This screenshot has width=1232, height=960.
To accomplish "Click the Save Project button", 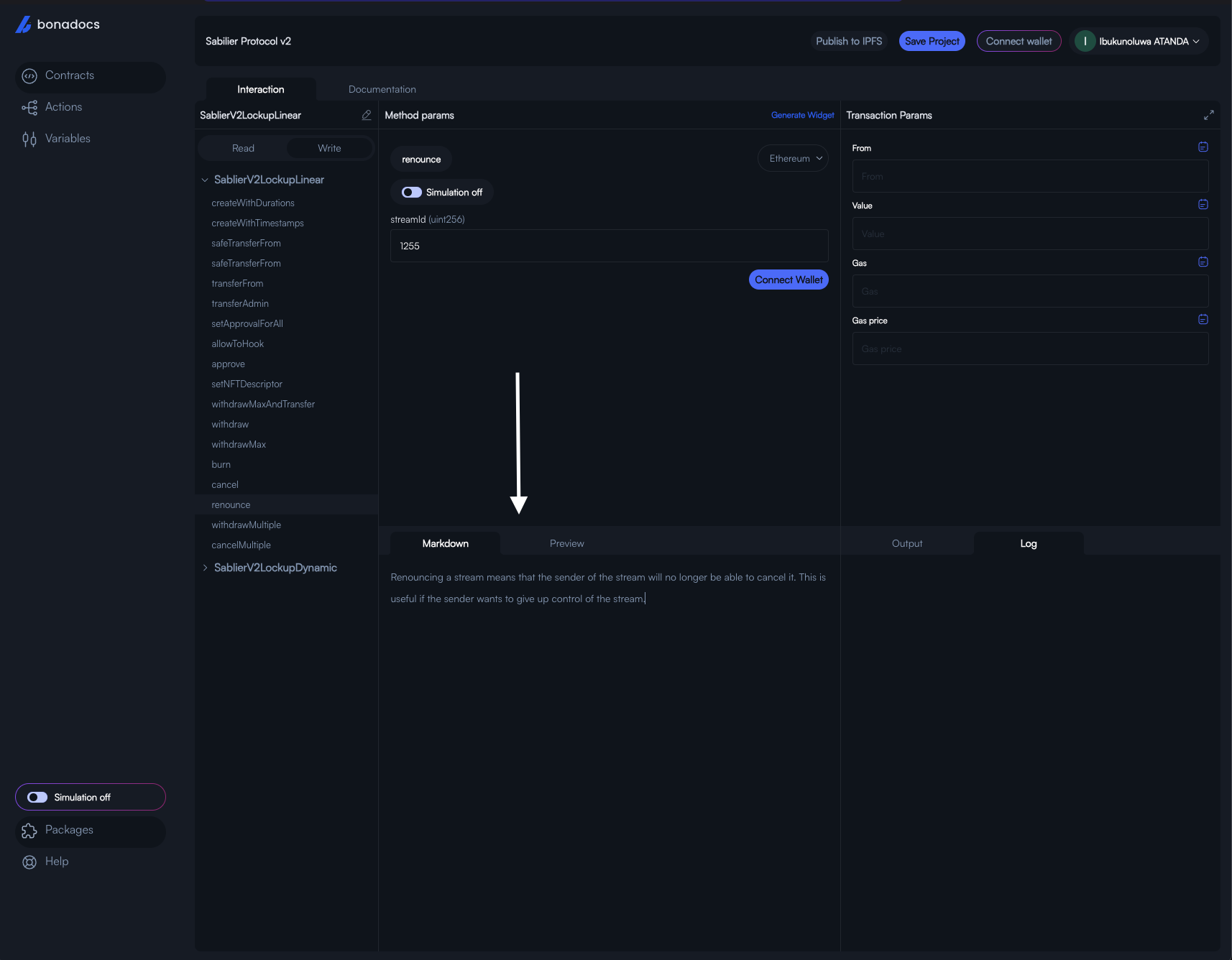I will pos(932,41).
